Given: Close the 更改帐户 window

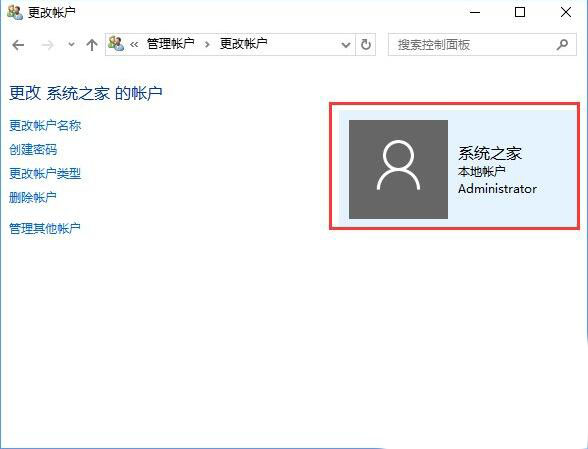Looking at the screenshot, I should point(566,12).
